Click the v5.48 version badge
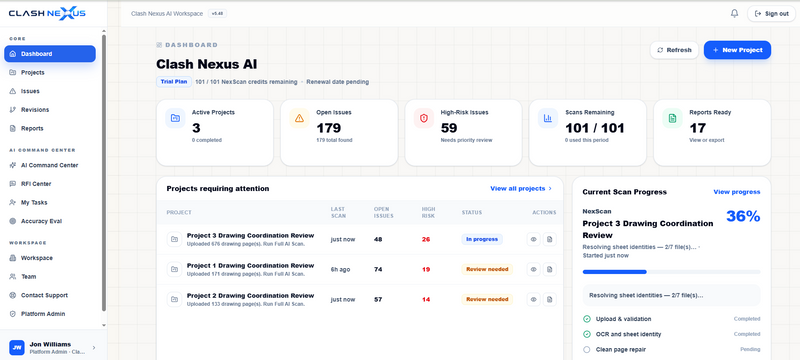Viewport: 800px width, 360px height. click(217, 14)
